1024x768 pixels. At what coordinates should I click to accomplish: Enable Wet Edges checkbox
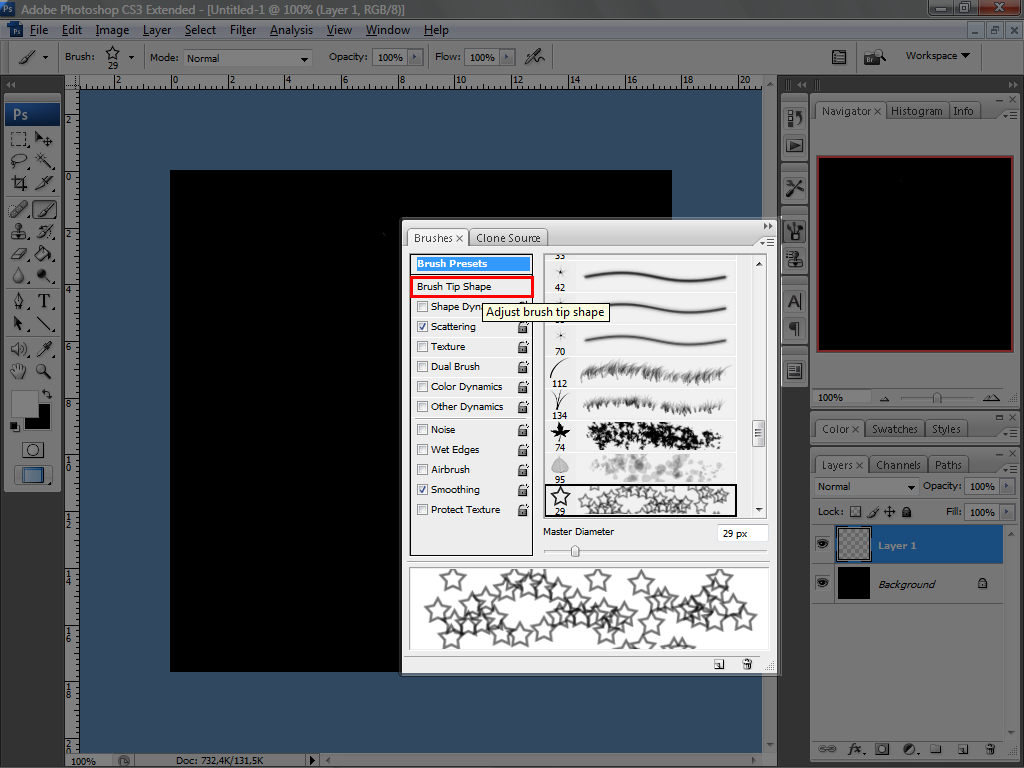pyautogui.click(x=423, y=449)
